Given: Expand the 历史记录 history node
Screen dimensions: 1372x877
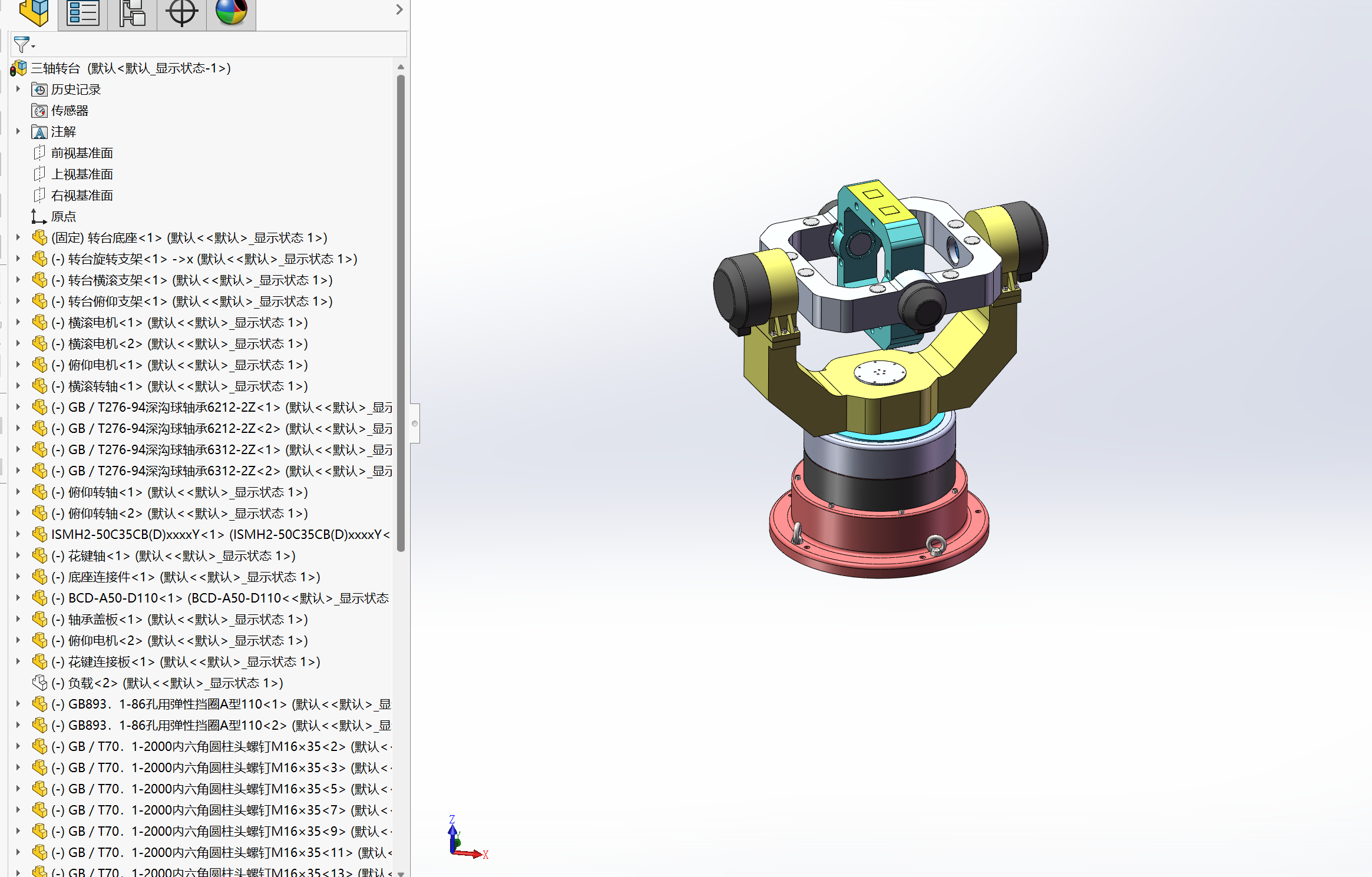Looking at the screenshot, I should pos(17,89).
